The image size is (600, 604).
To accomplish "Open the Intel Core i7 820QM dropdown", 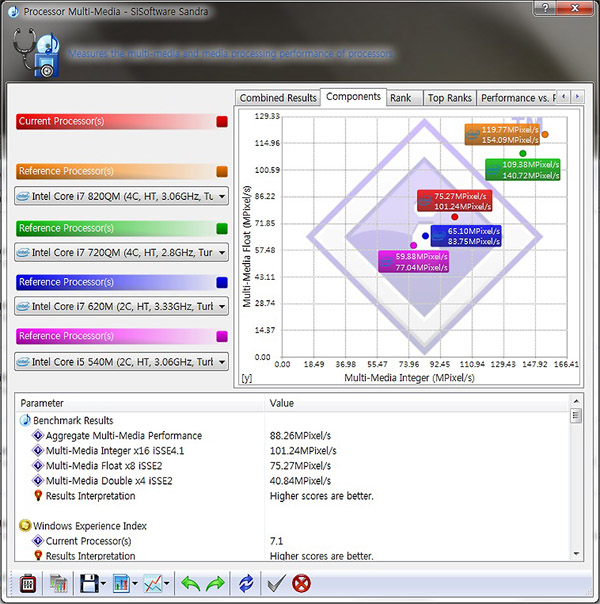I will coord(122,196).
